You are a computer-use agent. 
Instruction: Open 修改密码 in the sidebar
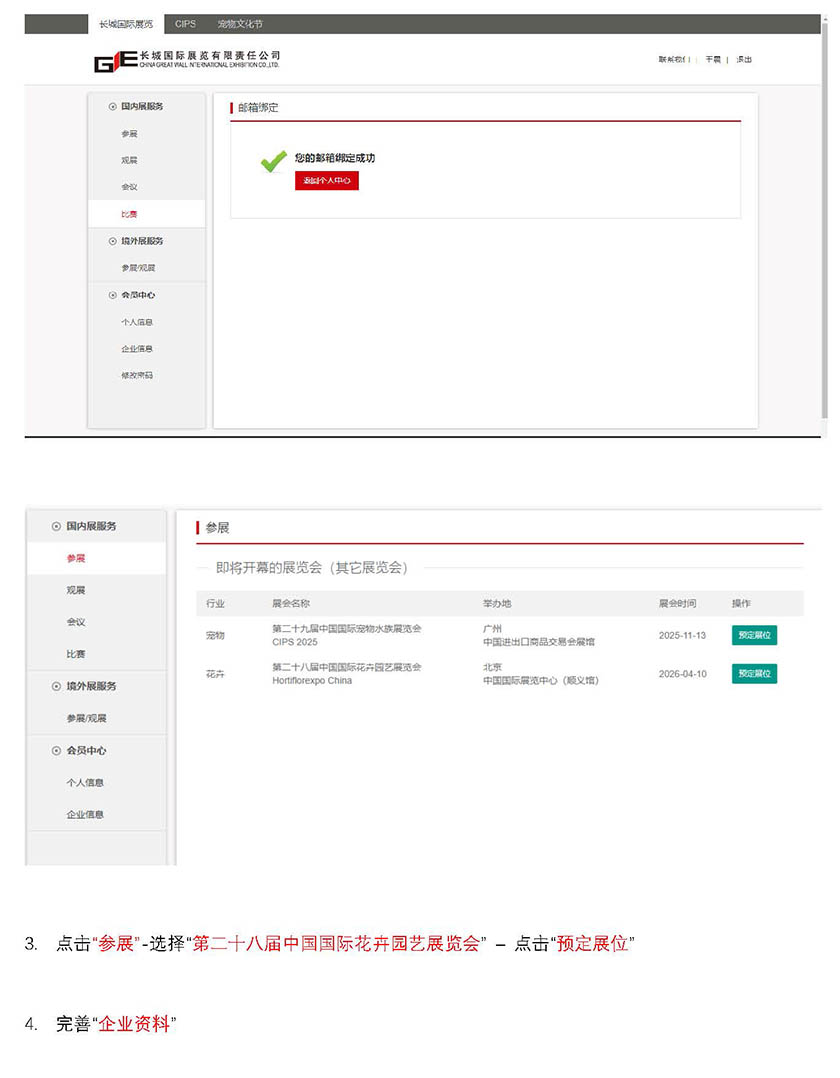[x=137, y=376]
